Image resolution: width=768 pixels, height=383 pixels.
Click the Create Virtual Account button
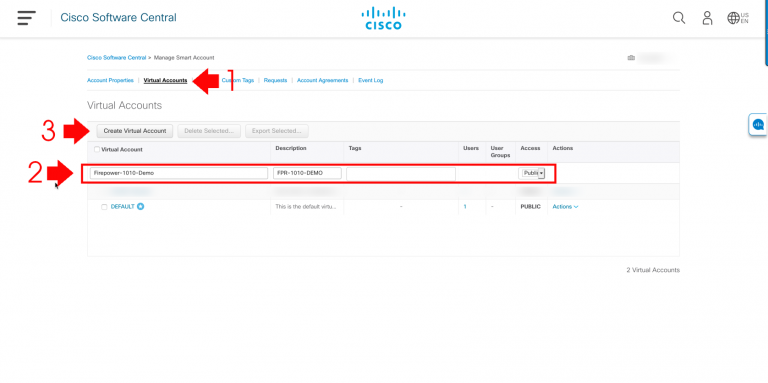135,131
